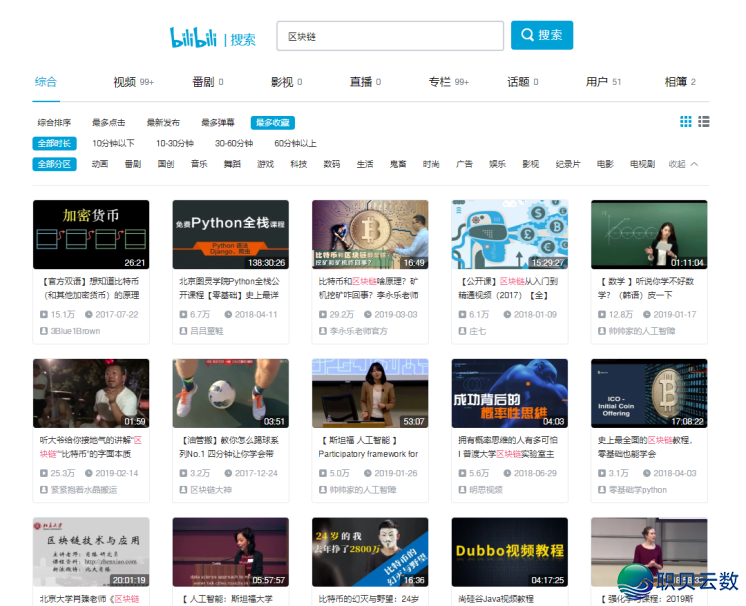Screen dimensions: 746x606
Task: Filter by 音乐 category
Action: pyautogui.click(x=199, y=164)
